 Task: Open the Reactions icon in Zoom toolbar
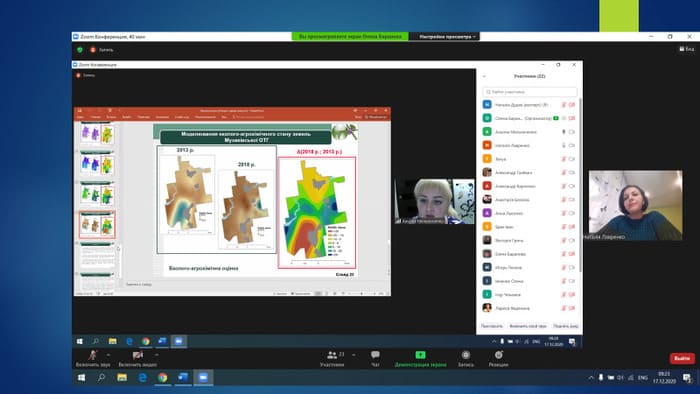tap(498, 358)
